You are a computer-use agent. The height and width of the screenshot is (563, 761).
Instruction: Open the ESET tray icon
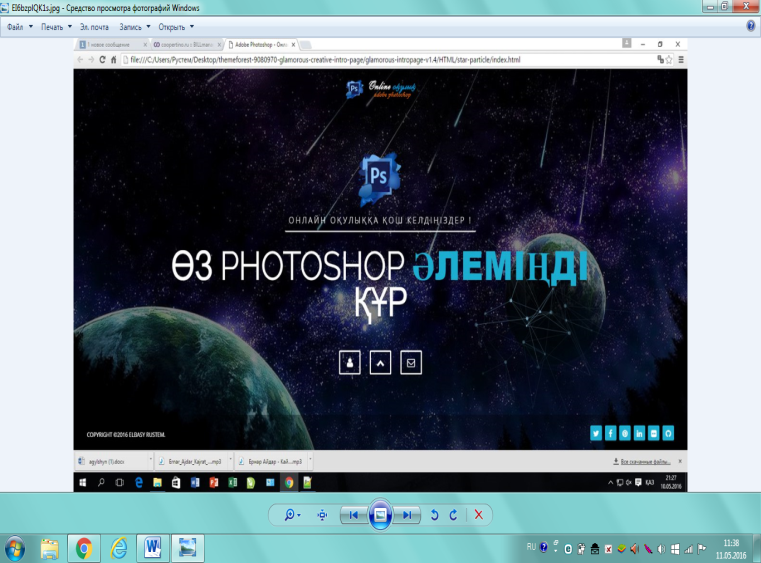click(x=568, y=549)
